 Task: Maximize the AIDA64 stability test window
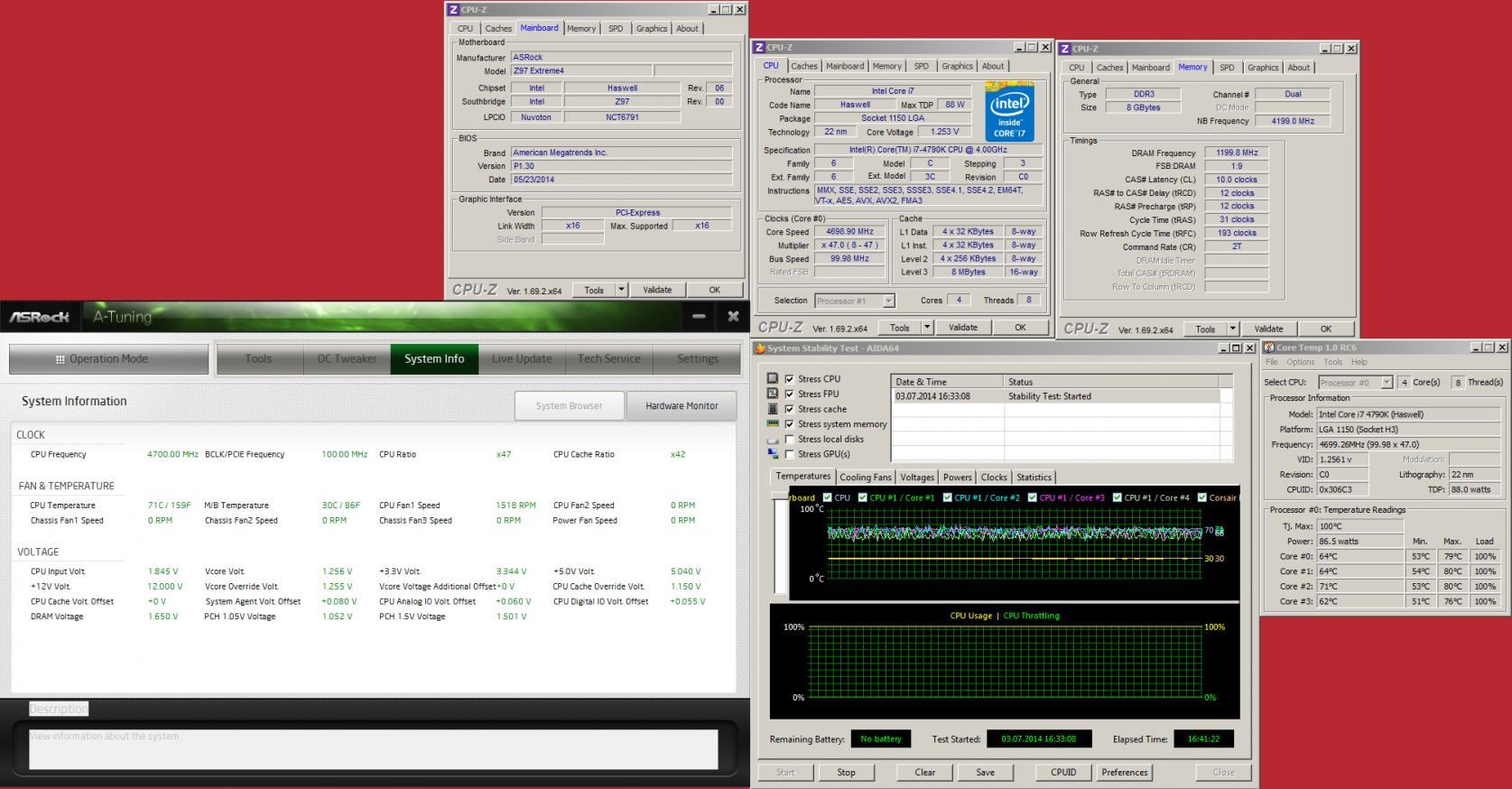(x=1236, y=348)
